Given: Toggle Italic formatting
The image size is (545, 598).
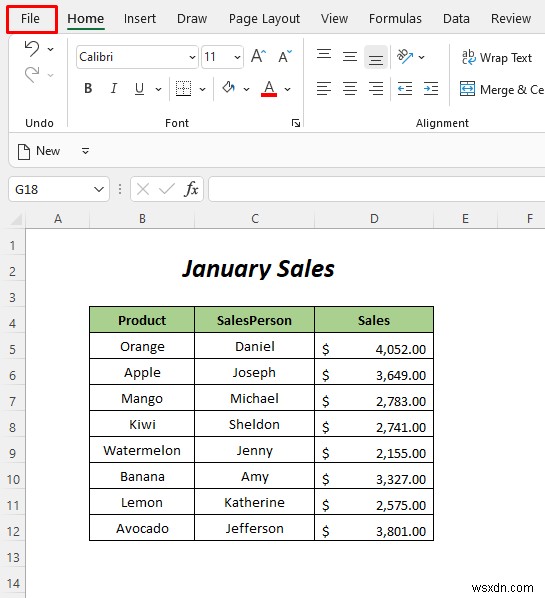Looking at the screenshot, I should click(x=113, y=88).
